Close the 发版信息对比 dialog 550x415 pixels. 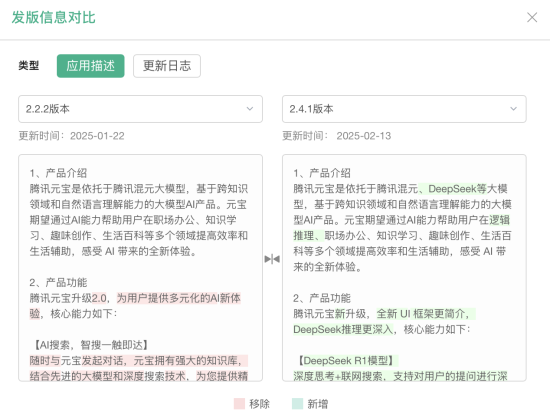532,17
